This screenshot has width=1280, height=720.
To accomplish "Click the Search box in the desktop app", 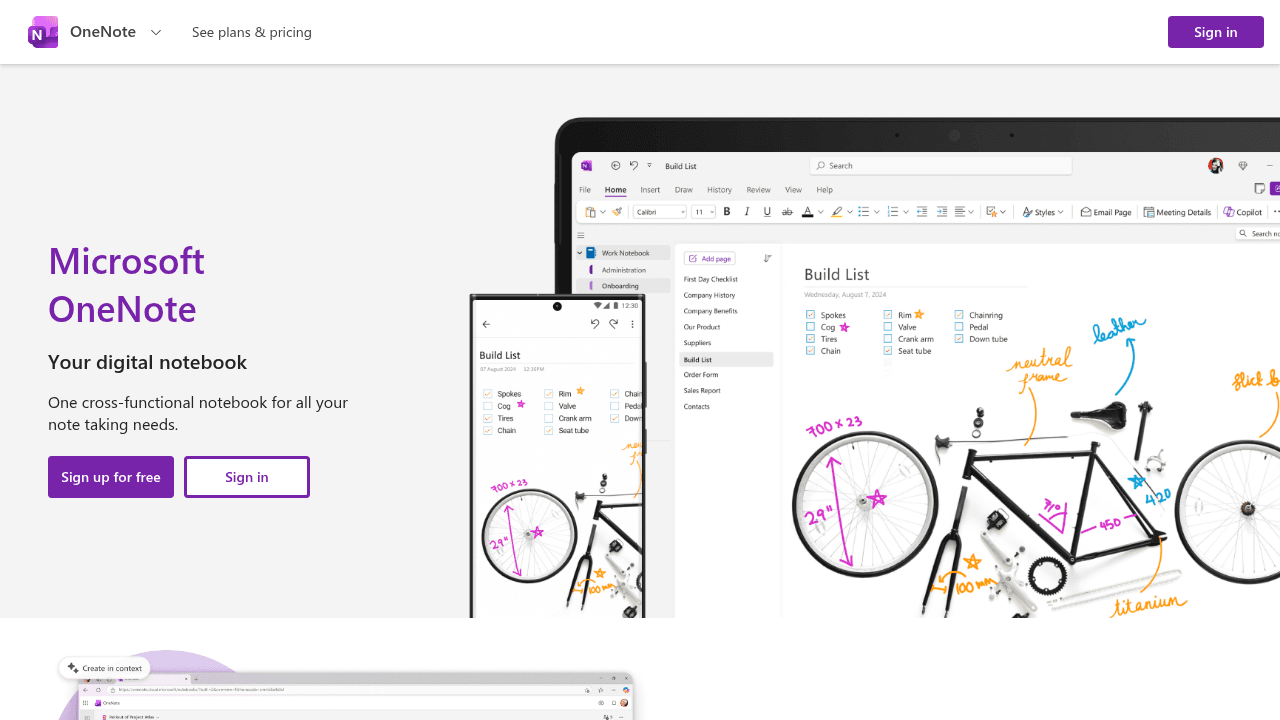I will 940,166.
